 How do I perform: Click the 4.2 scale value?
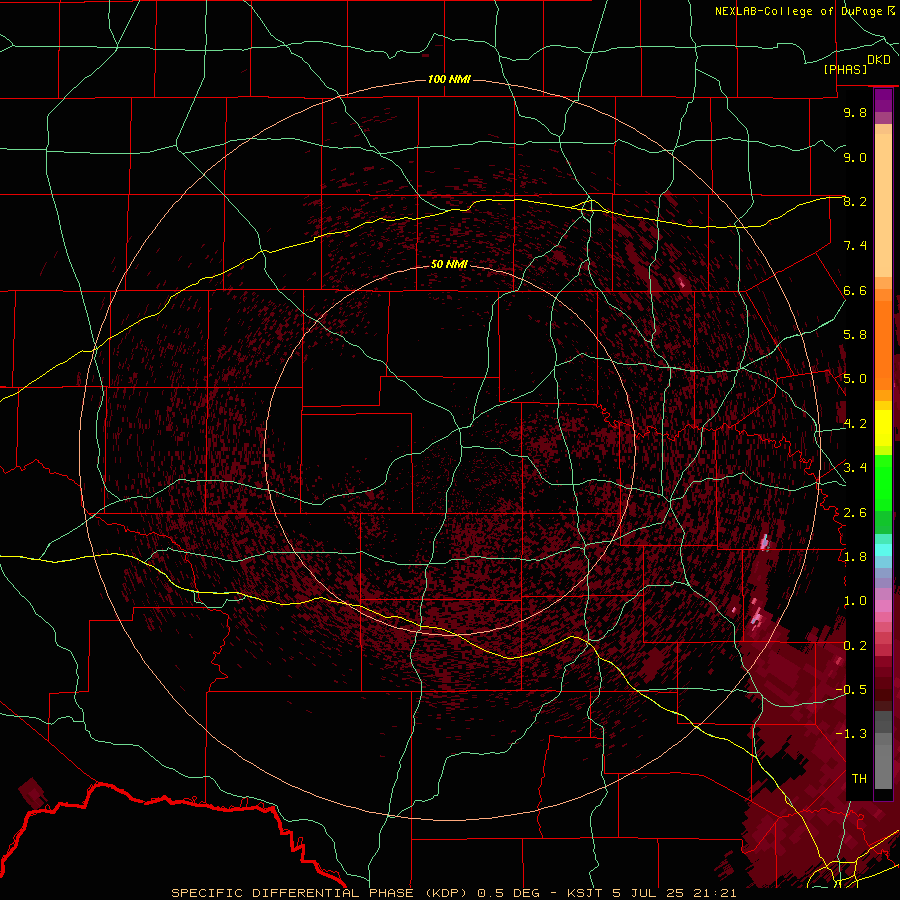tap(855, 424)
